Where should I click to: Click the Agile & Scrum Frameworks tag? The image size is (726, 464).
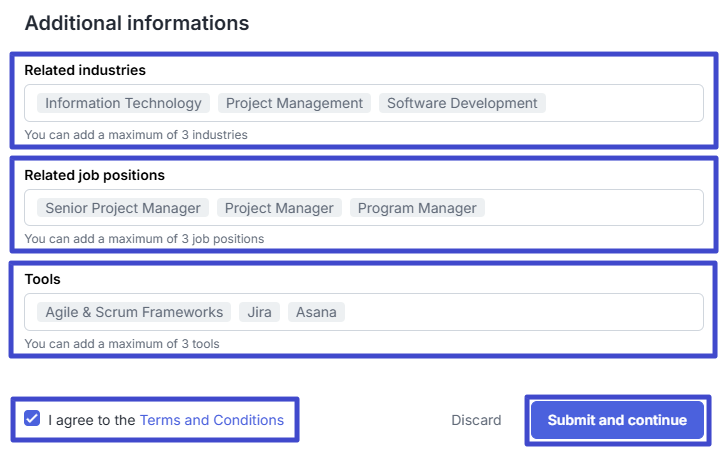click(x=134, y=312)
